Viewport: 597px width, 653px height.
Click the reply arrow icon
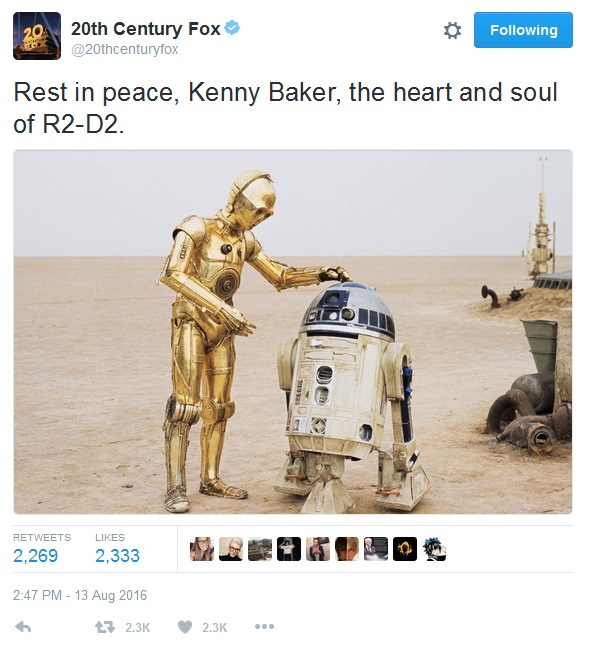(23, 627)
